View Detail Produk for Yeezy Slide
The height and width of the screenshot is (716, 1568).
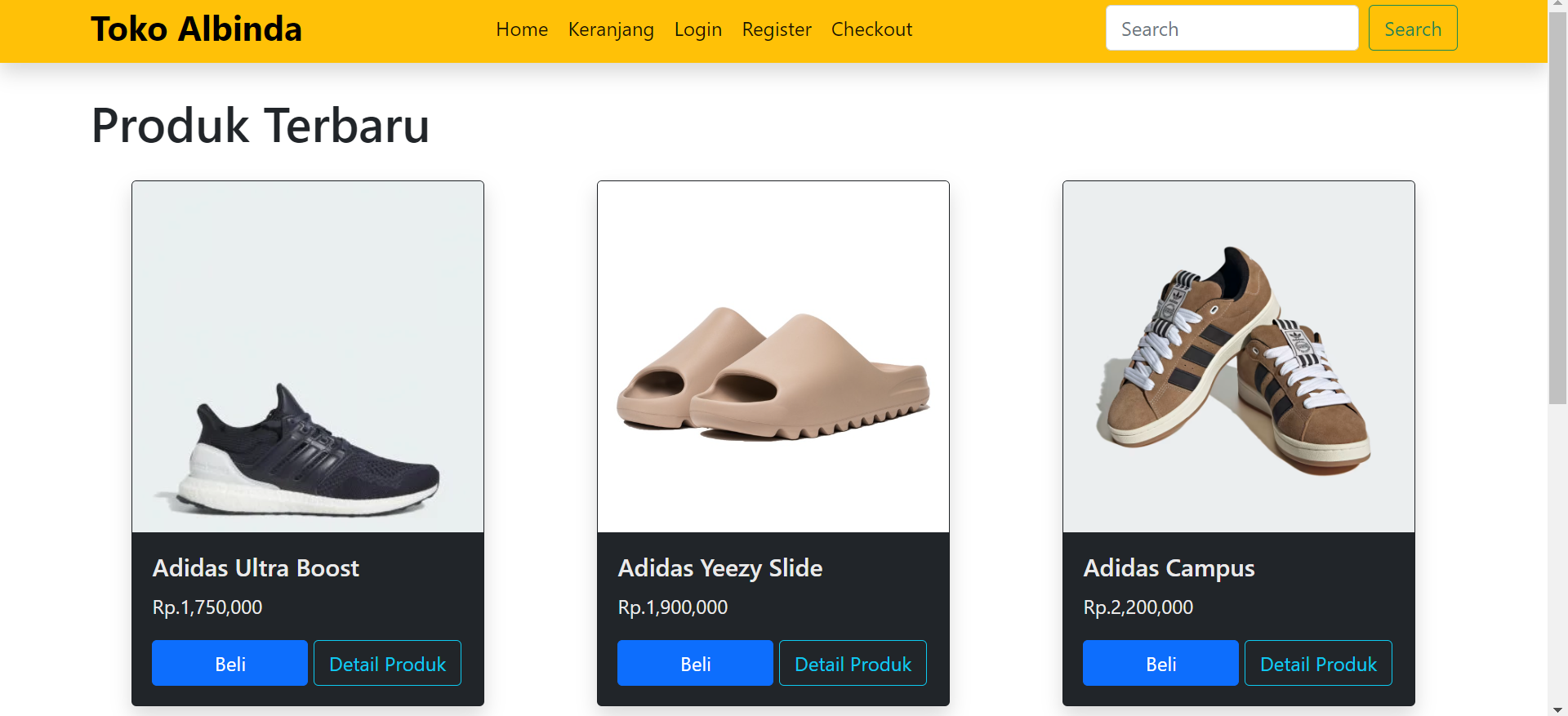pyautogui.click(x=853, y=664)
